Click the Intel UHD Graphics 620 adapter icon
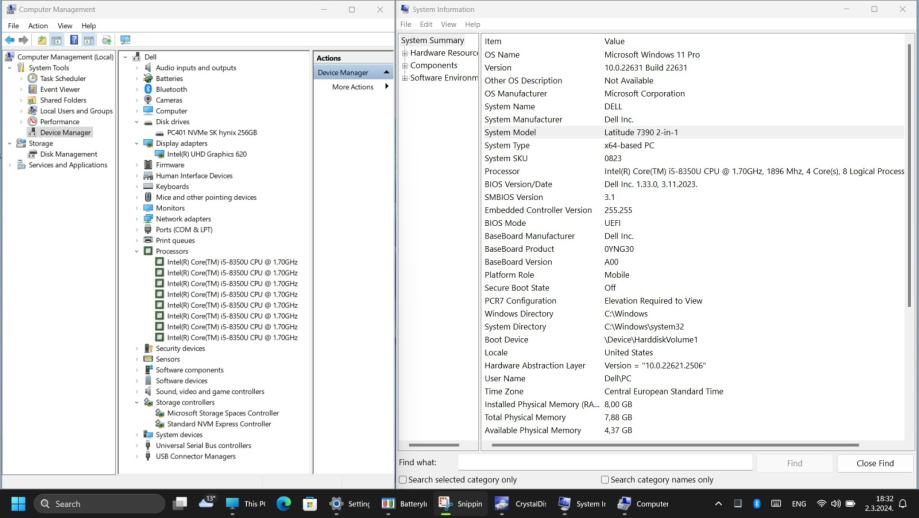The image size is (919, 518). pyautogui.click(x=159, y=154)
